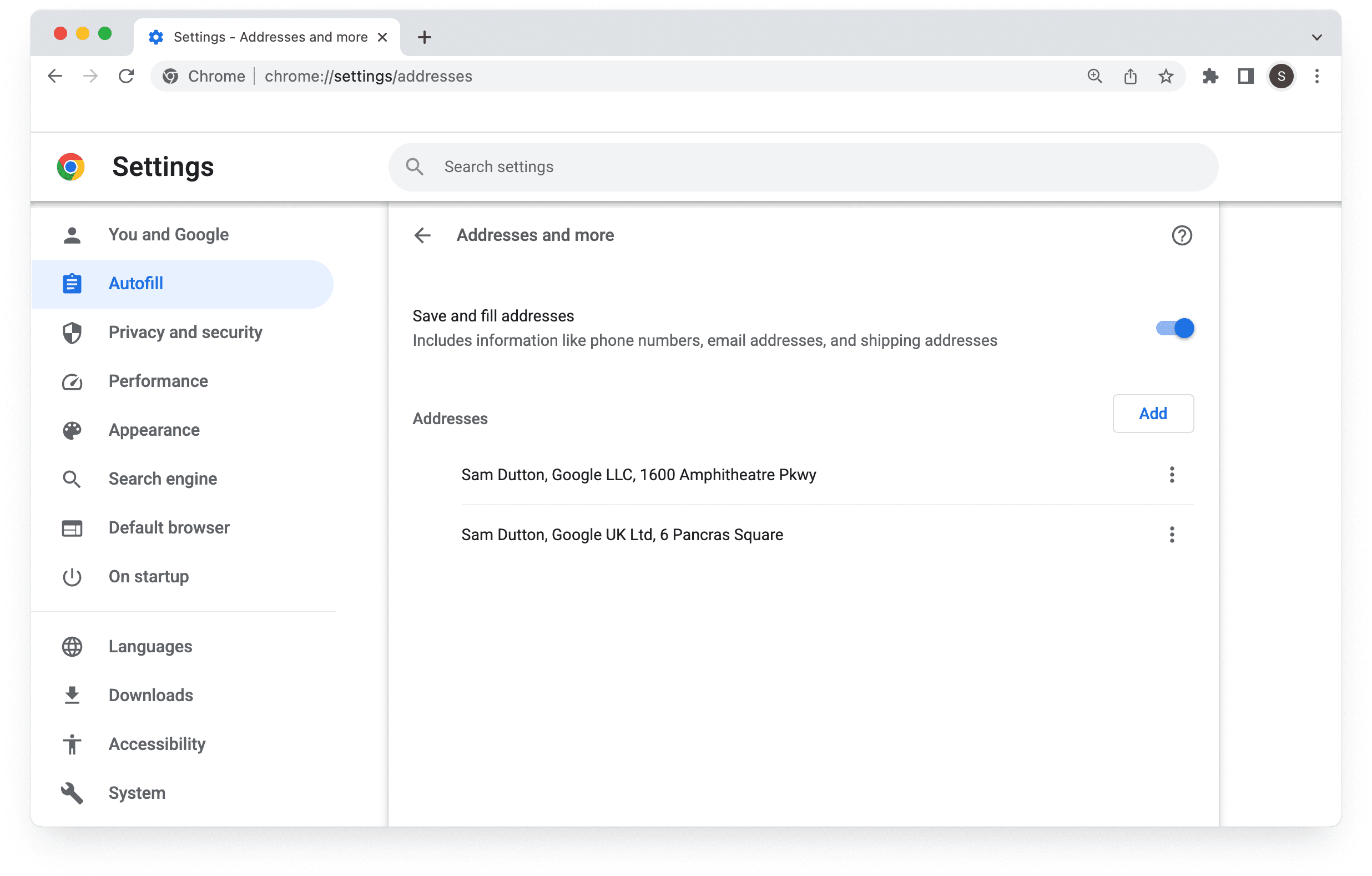Viewport: 1372px width, 876px height.
Task: Click the help icon on Addresses page
Action: click(x=1182, y=235)
